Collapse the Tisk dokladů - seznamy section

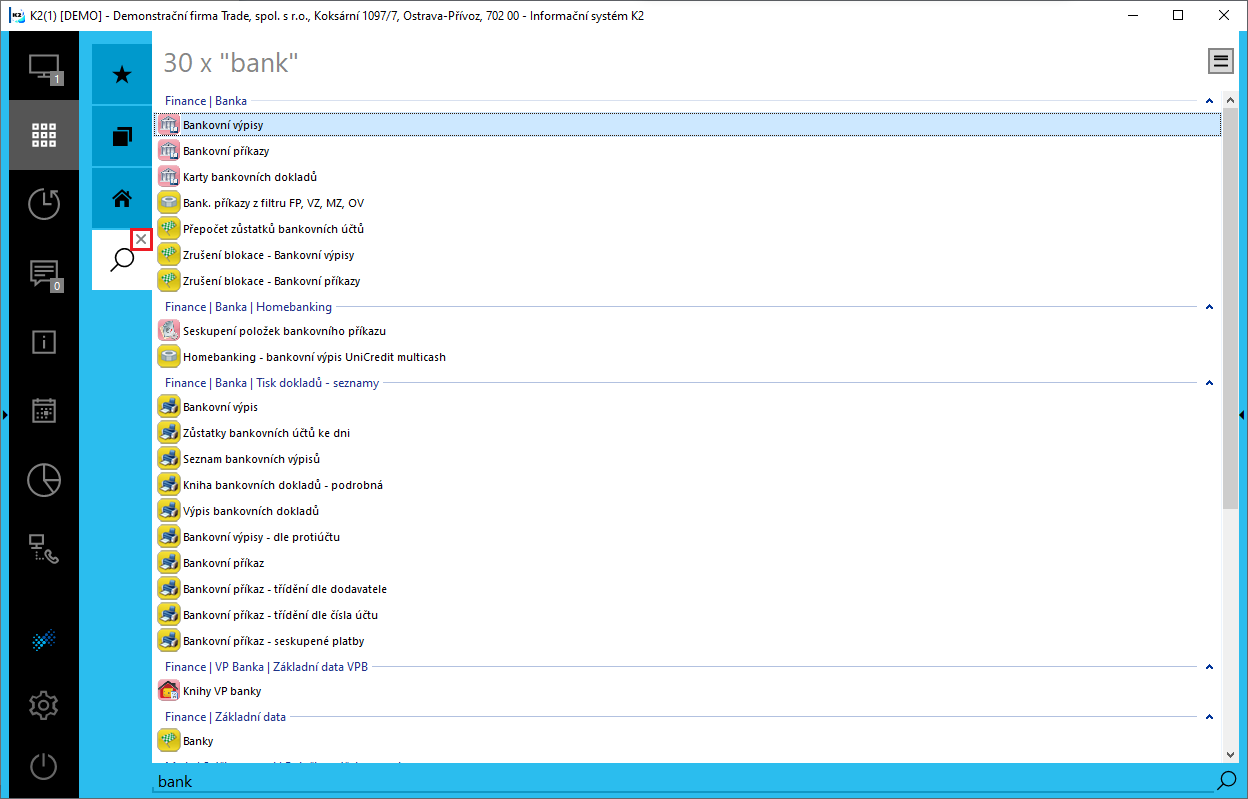coord(1209,382)
